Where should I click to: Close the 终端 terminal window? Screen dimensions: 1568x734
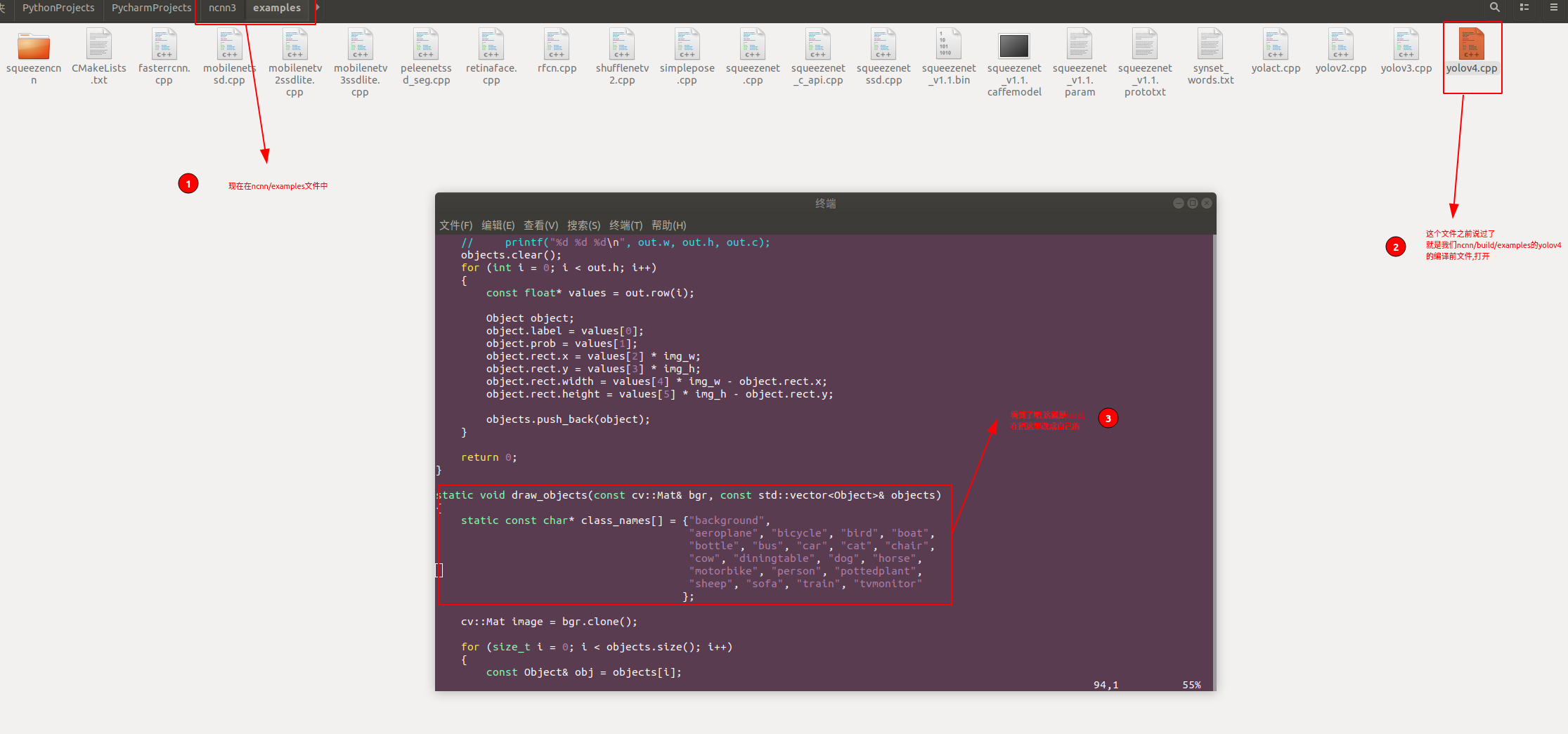point(1207,203)
